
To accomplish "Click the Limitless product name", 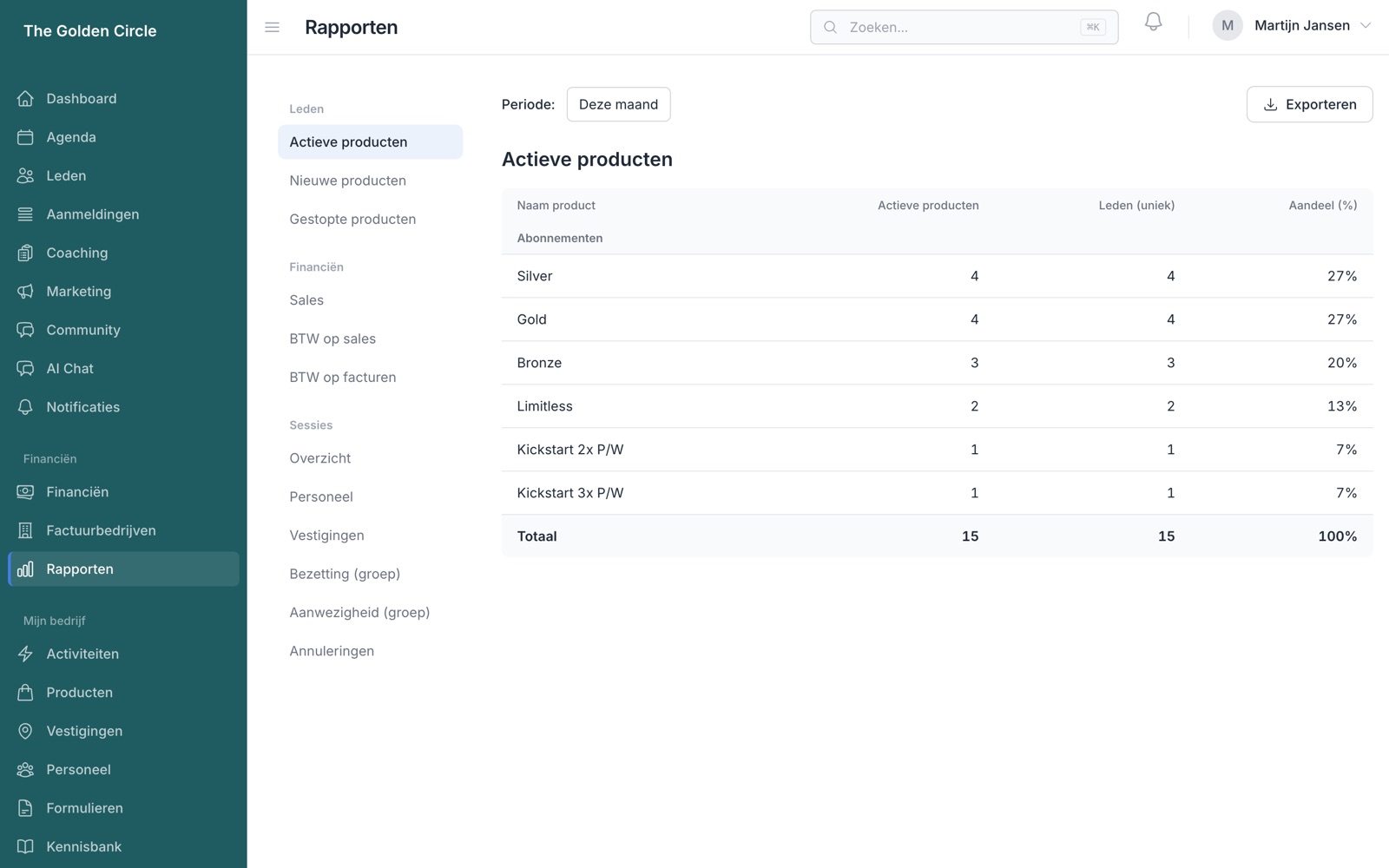I will click(544, 406).
